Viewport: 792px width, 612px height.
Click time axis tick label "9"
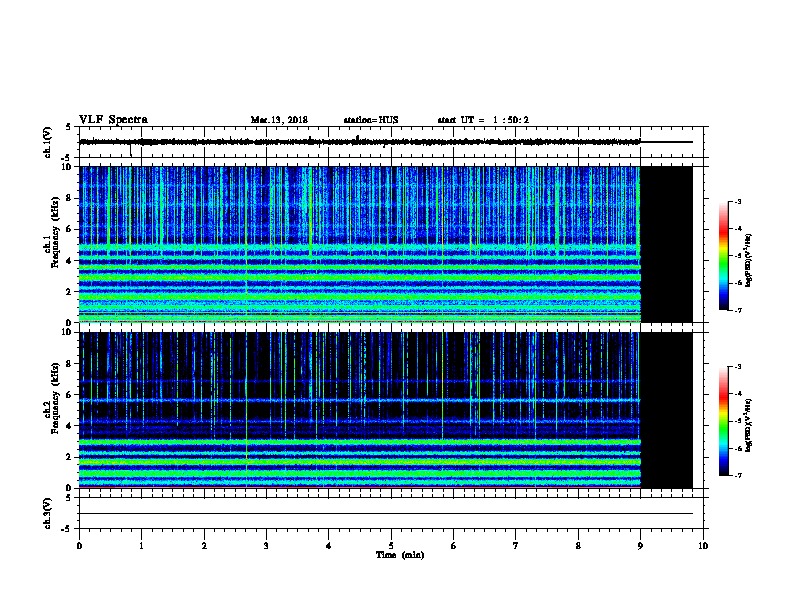[x=640, y=546]
